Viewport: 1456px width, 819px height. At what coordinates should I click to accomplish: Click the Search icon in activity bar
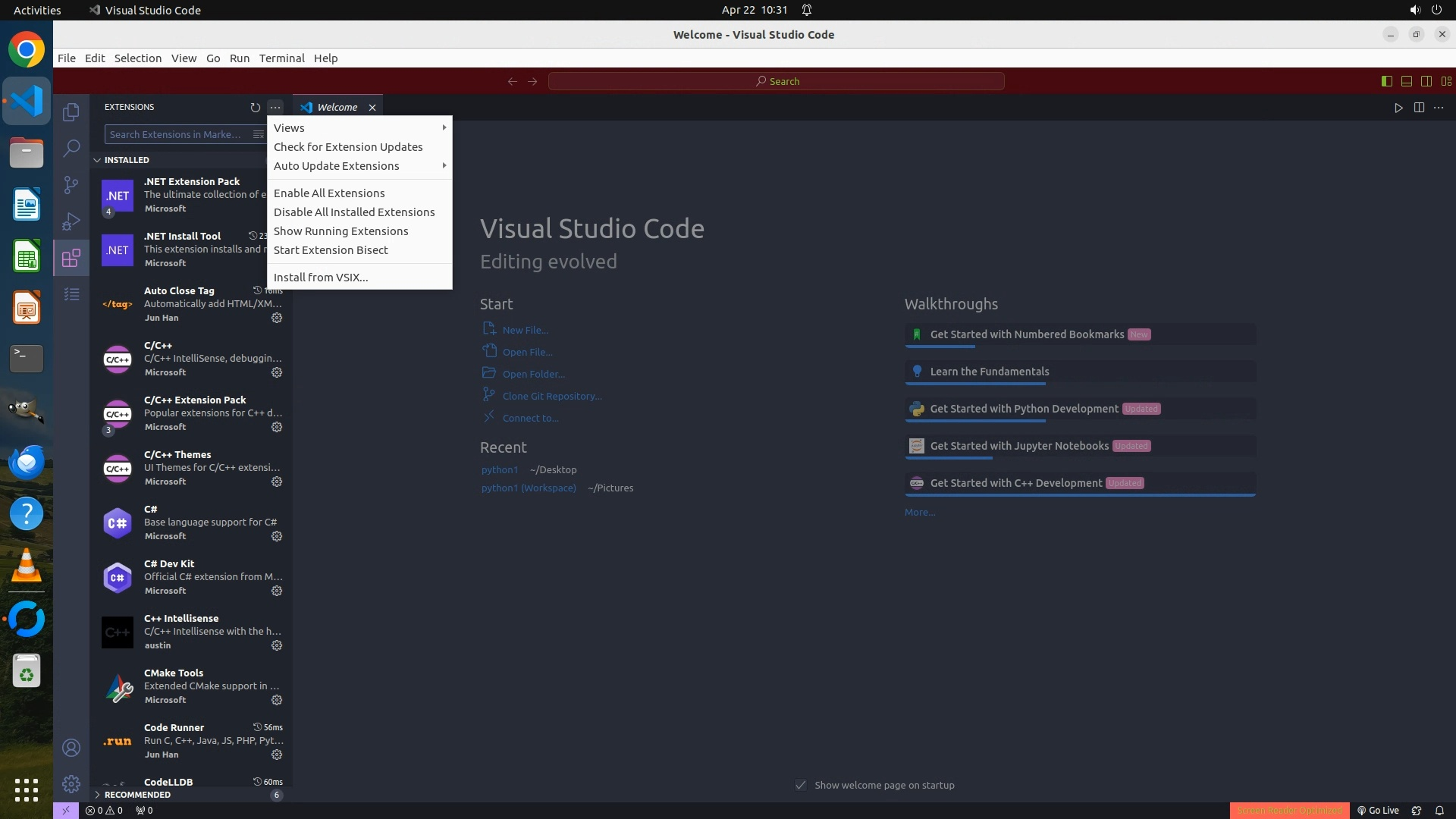[71, 149]
